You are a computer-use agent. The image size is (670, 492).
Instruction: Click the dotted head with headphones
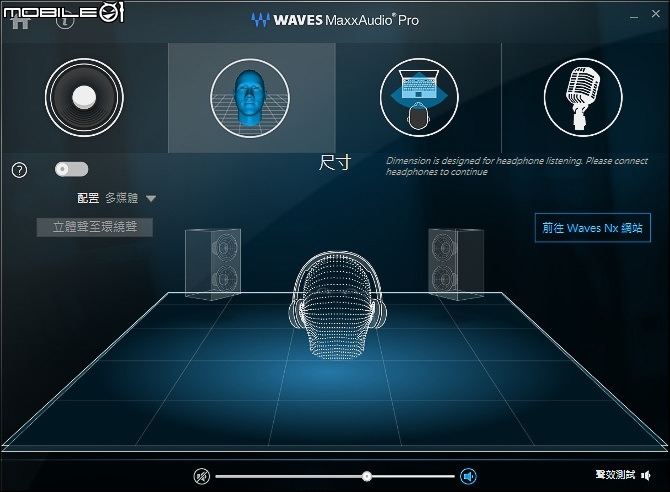(x=338, y=304)
